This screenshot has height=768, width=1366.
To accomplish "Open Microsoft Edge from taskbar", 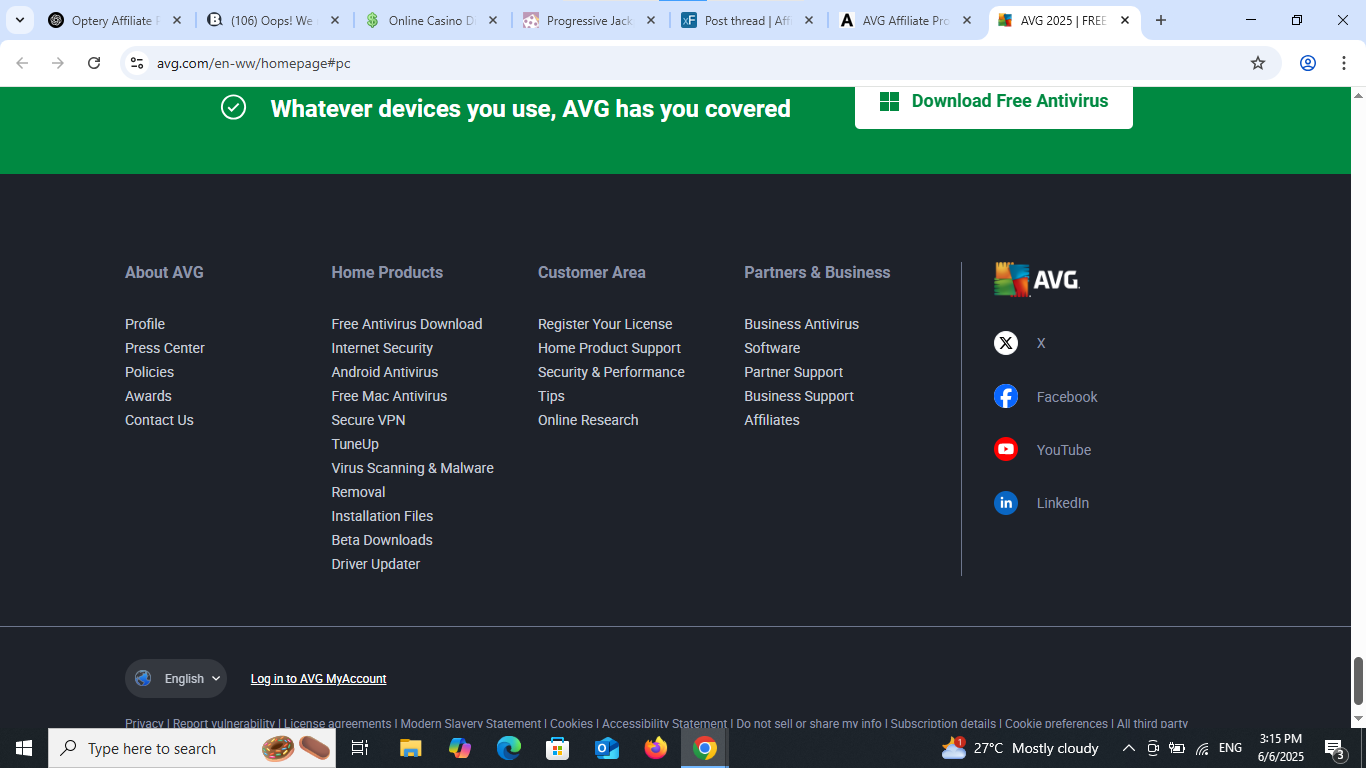I will click(x=509, y=748).
